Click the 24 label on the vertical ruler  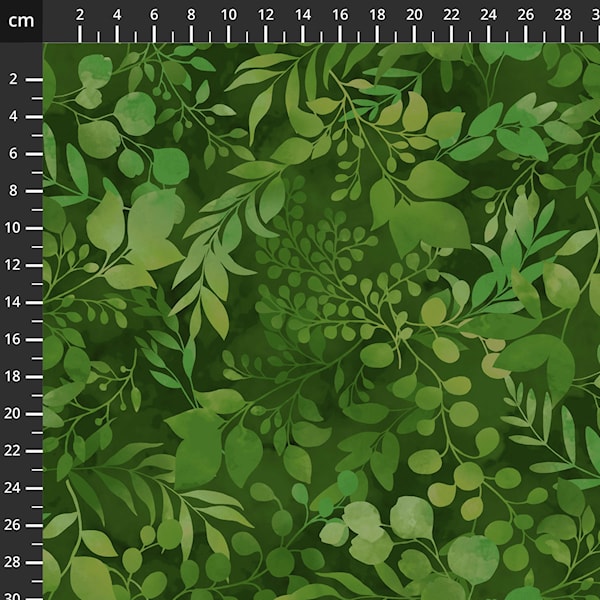[12, 488]
